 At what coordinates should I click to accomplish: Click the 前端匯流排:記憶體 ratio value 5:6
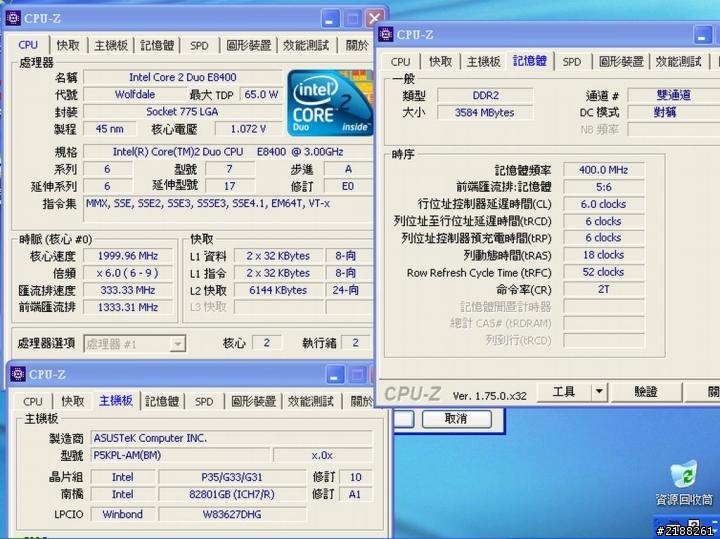click(604, 187)
